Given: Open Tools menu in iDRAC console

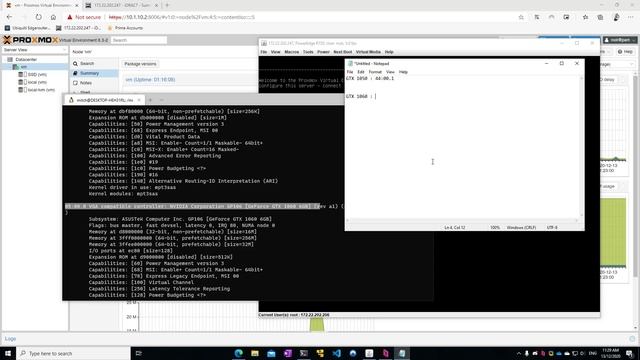Looking at the screenshot, I should tap(308, 52).
